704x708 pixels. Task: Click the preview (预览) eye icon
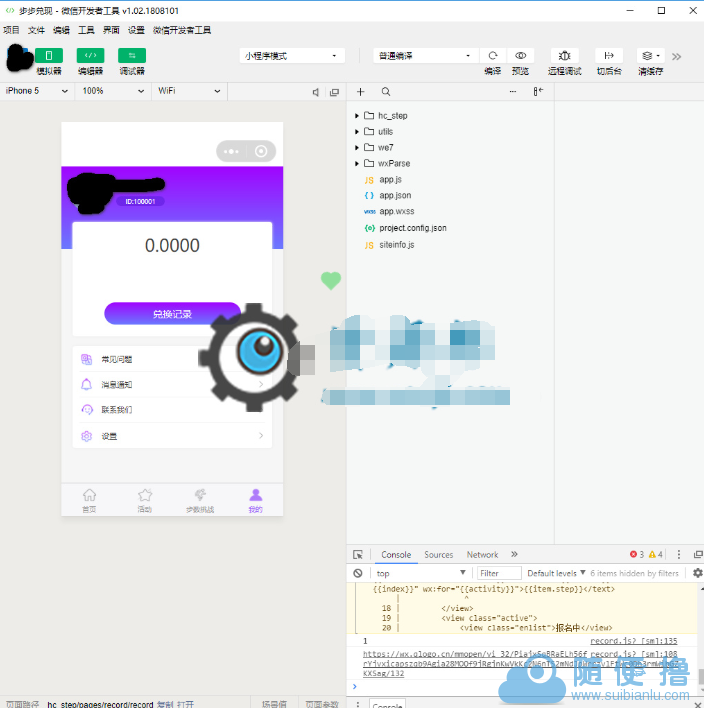pyautogui.click(x=521, y=56)
